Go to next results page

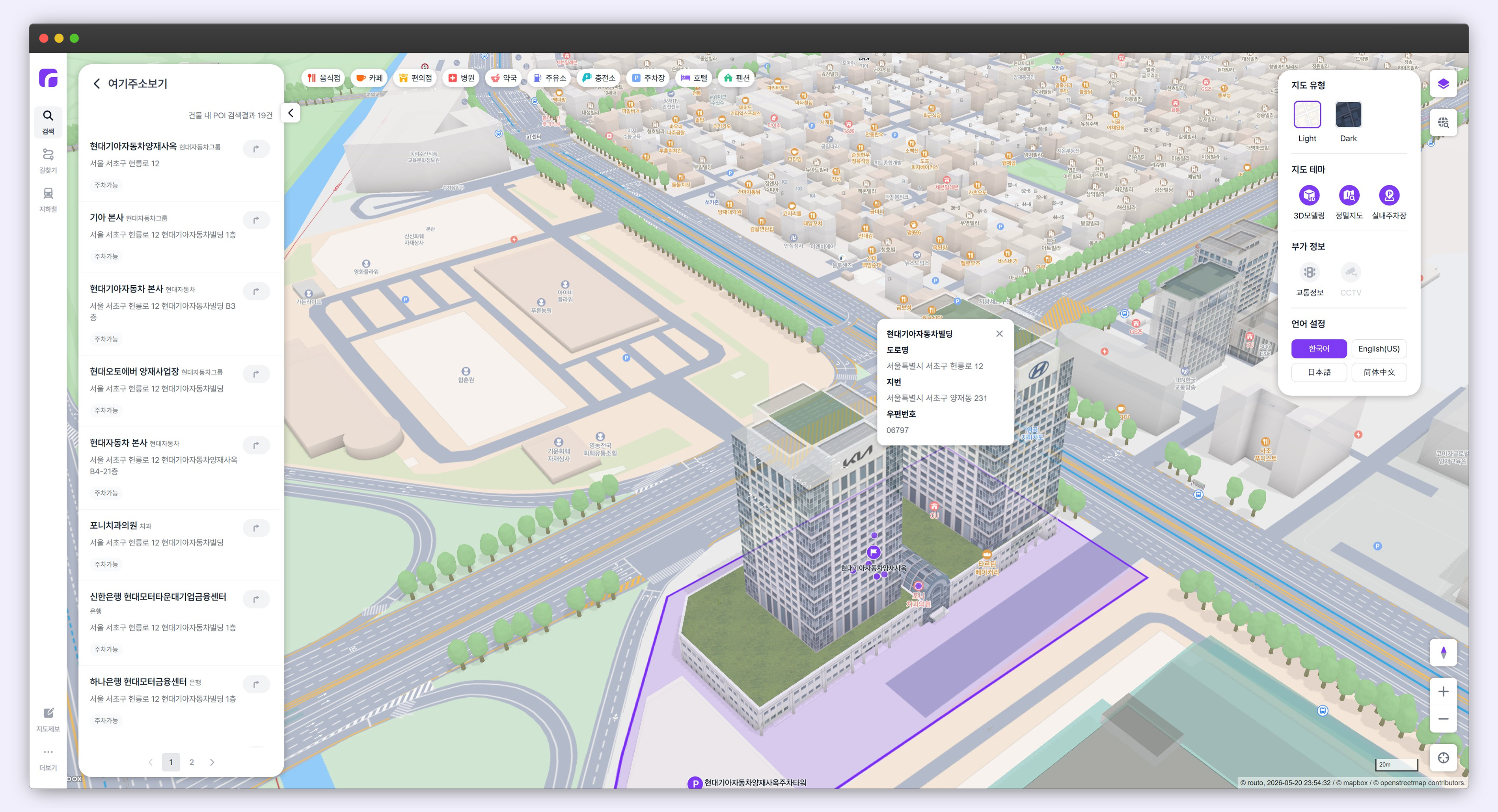(x=212, y=763)
